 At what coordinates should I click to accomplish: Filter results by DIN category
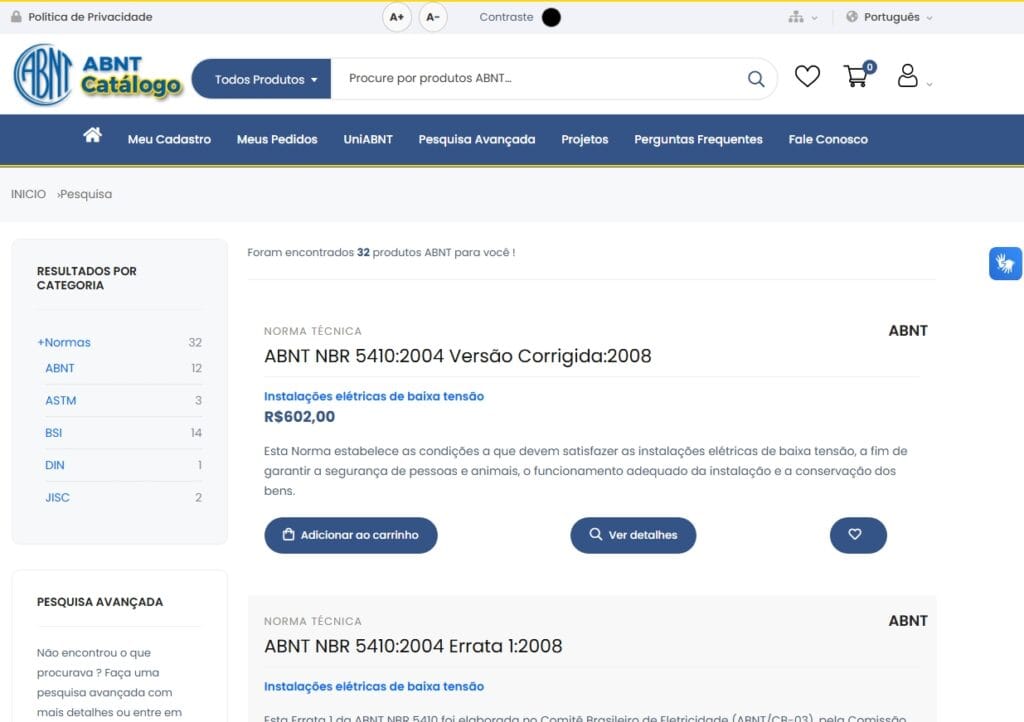55,465
